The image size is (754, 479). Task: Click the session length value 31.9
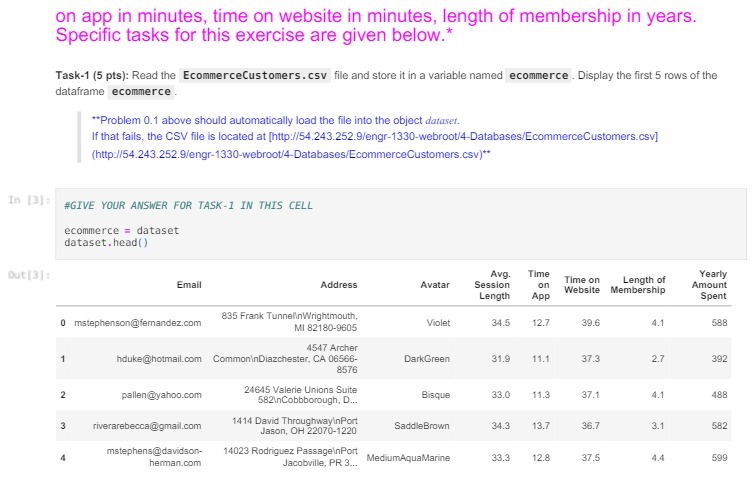501,359
